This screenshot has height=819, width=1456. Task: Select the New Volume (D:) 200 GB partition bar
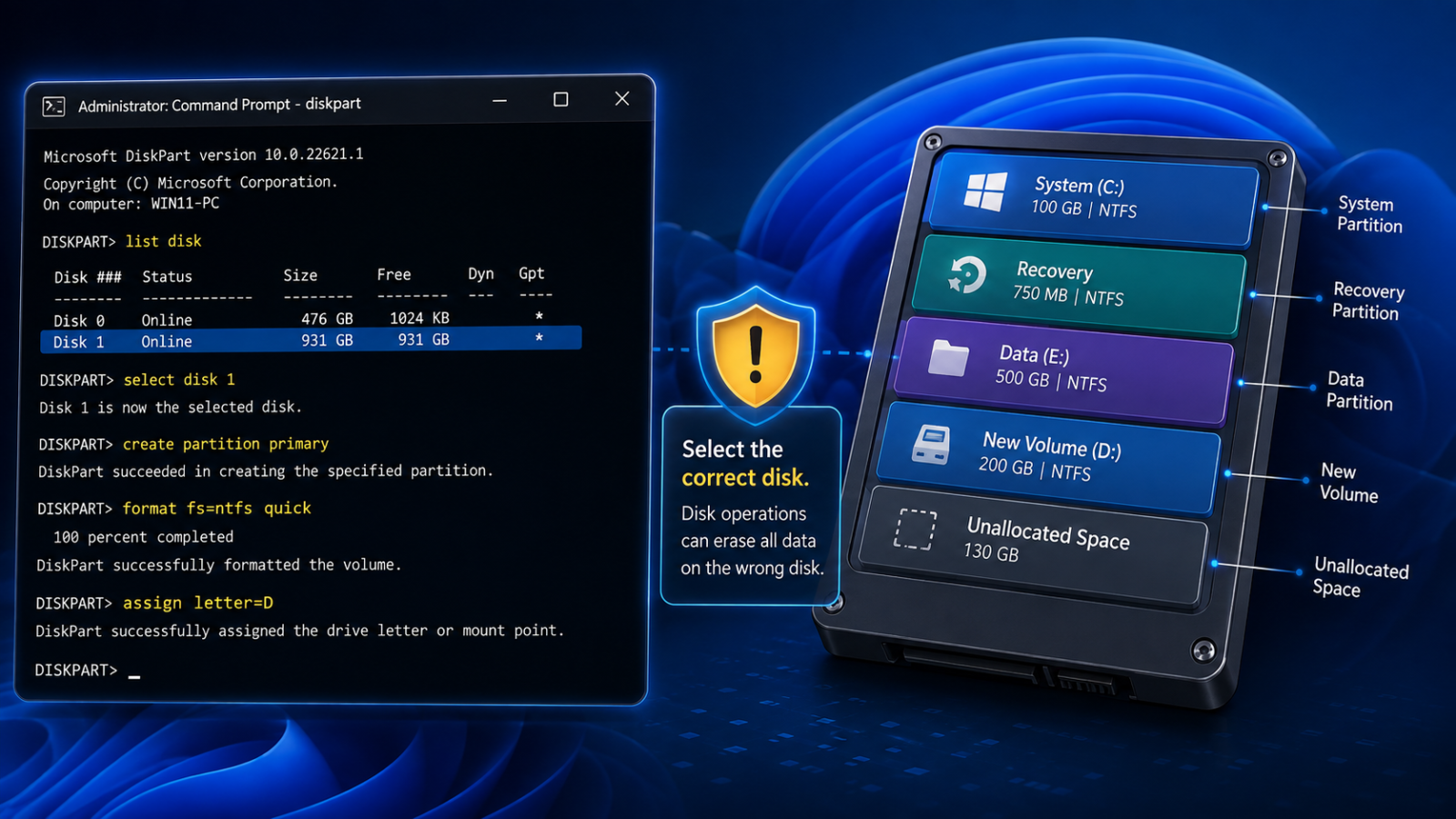(x=1046, y=457)
